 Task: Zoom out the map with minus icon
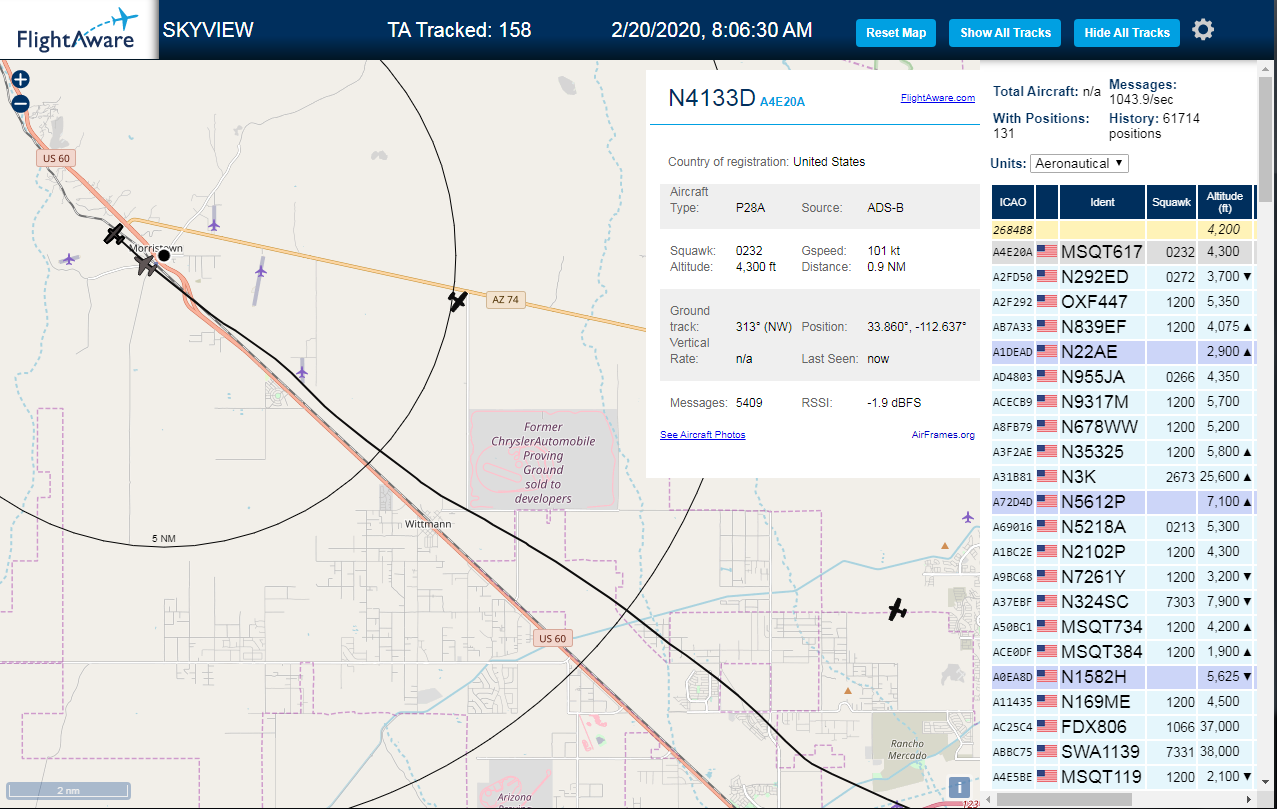[x=21, y=103]
